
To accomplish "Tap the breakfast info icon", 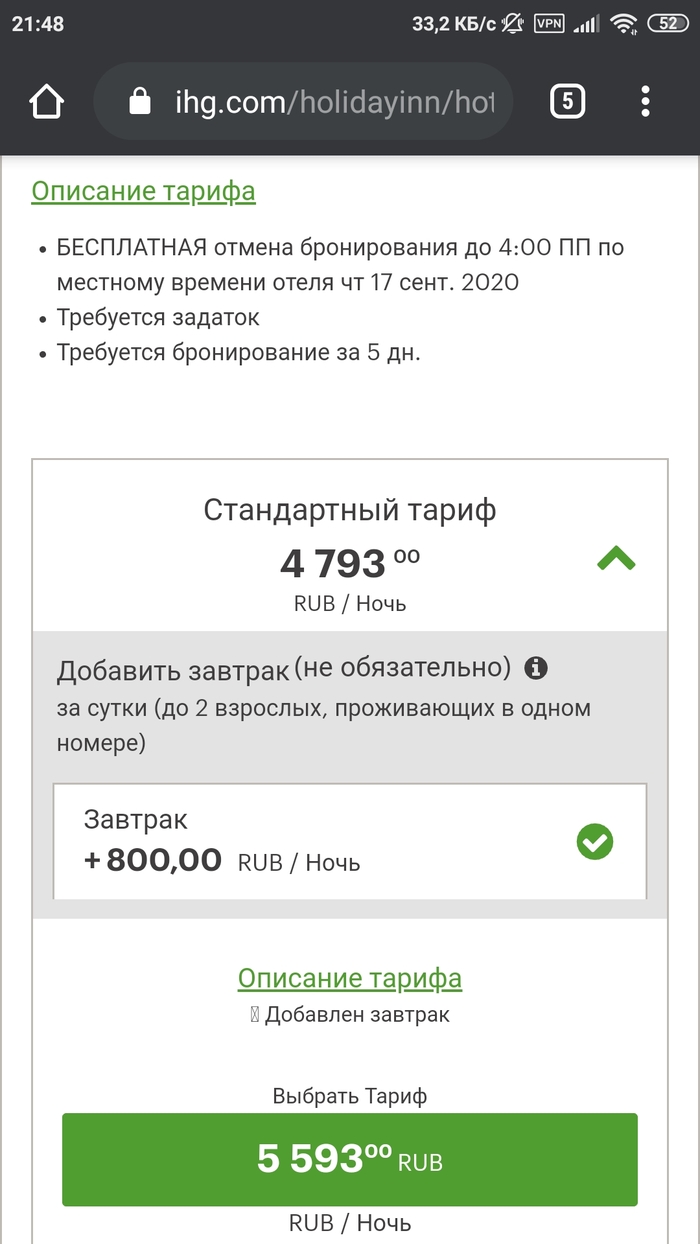I will coord(537,667).
